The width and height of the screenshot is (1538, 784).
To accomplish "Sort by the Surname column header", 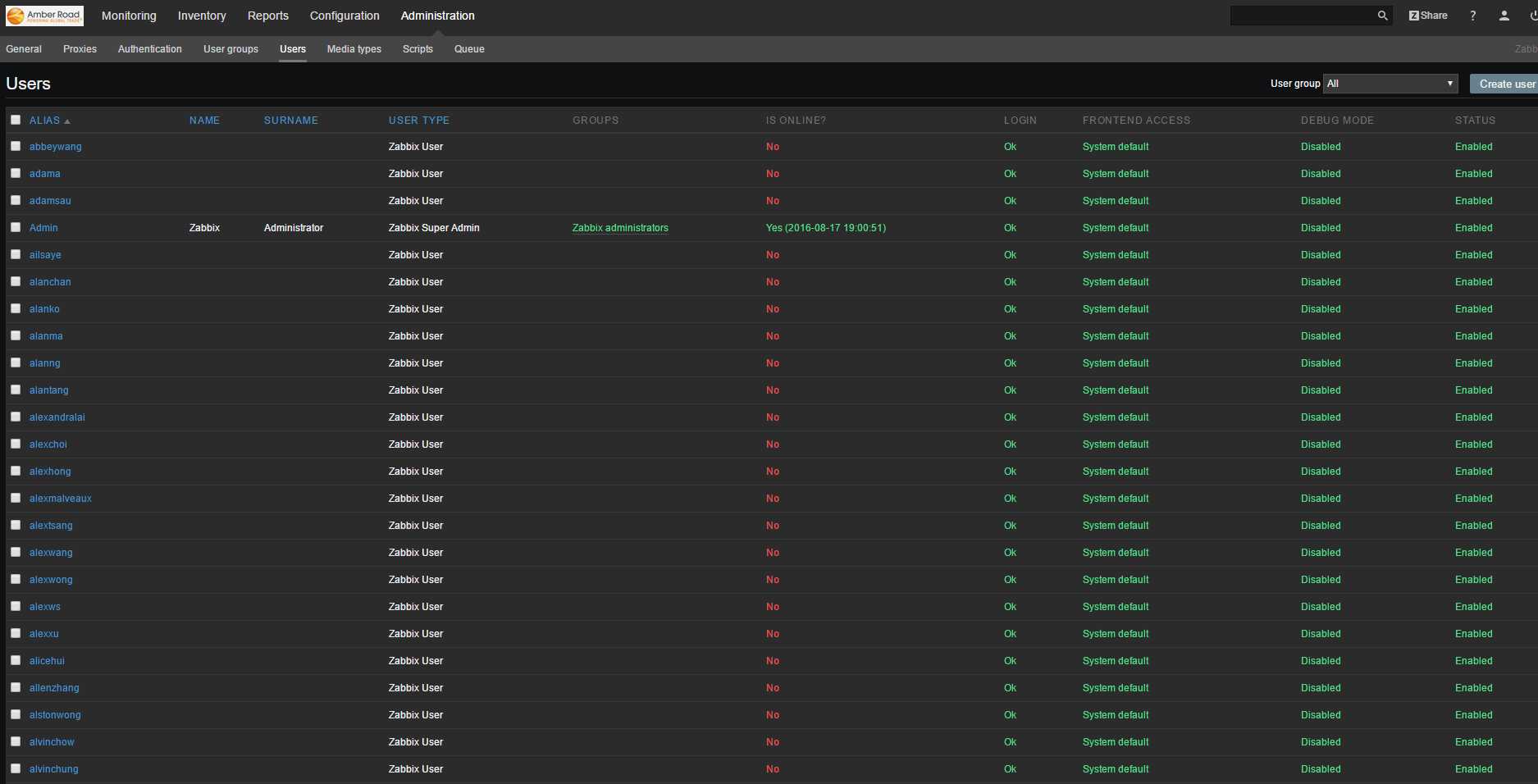I will tap(291, 121).
